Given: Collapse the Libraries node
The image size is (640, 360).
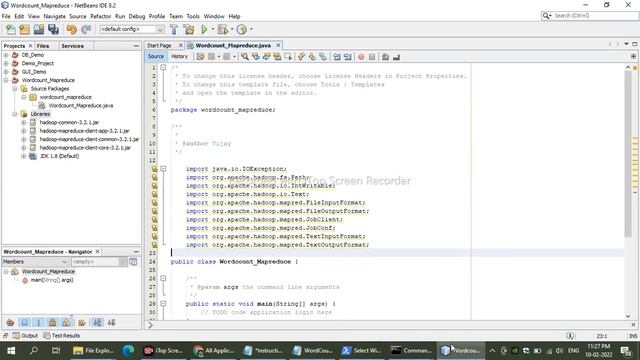Looking at the screenshot, I should [15, 114].
